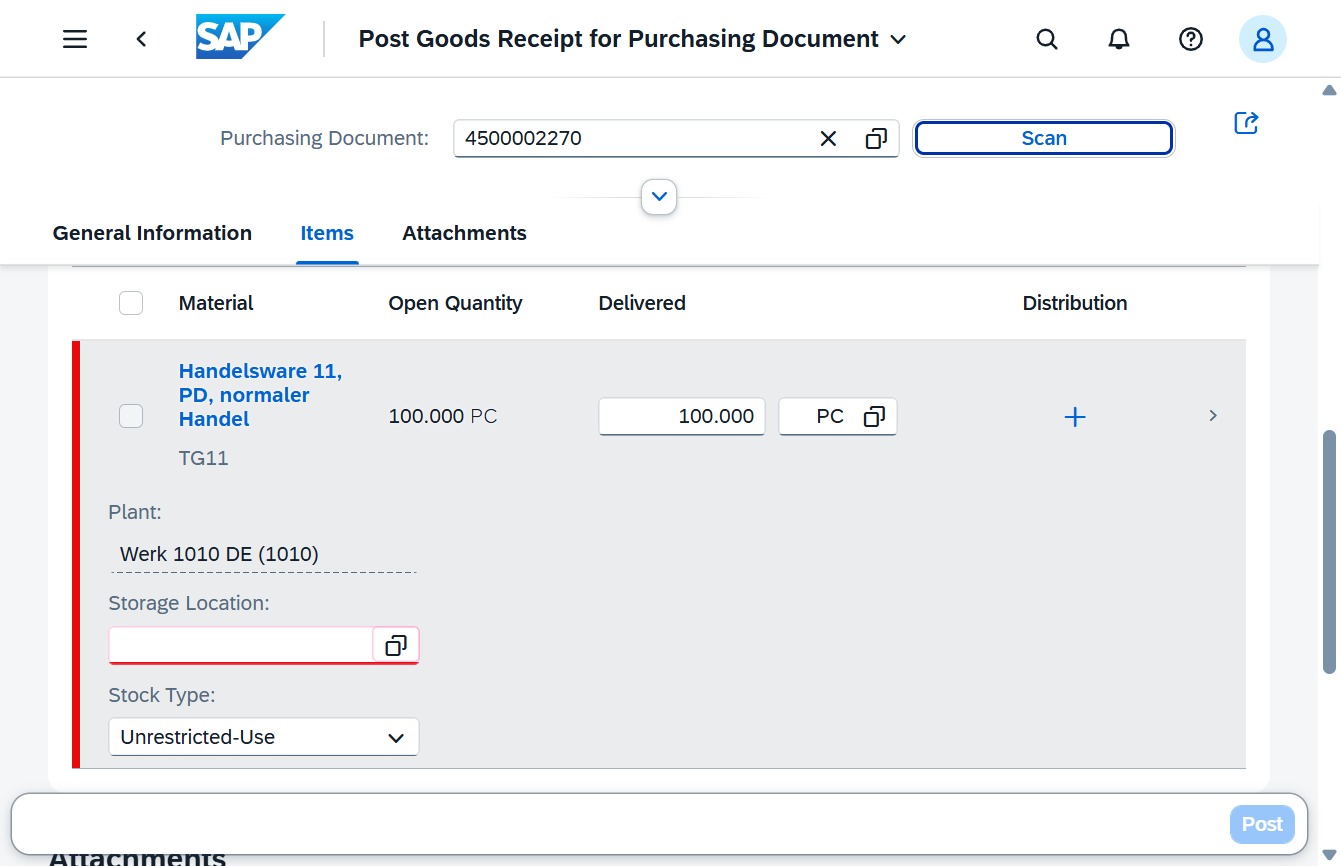
Task: Click the vertical scrollbar thumb
Action: tap(1329, 552)
